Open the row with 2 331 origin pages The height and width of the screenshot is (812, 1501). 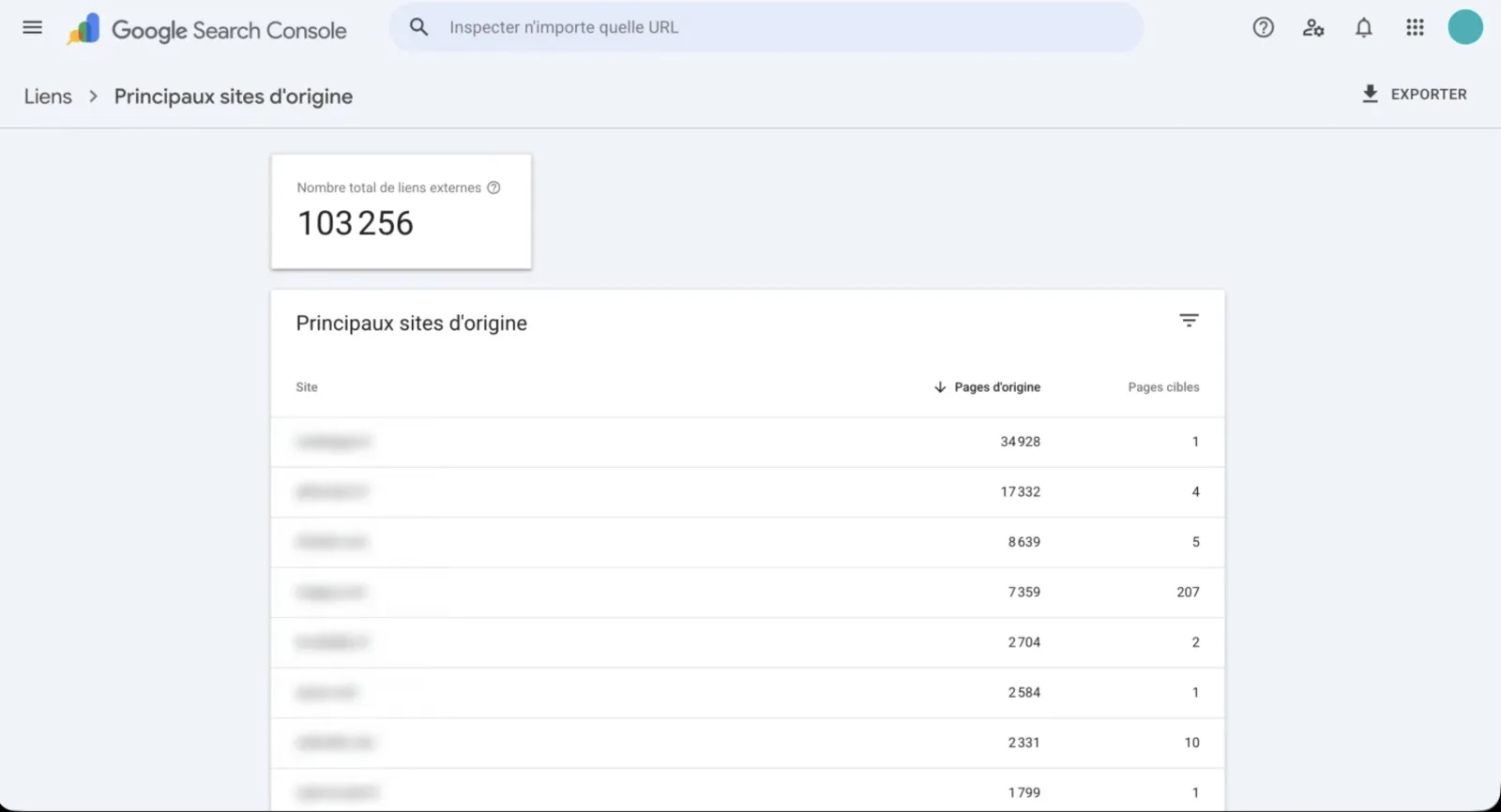coord(748,743)
